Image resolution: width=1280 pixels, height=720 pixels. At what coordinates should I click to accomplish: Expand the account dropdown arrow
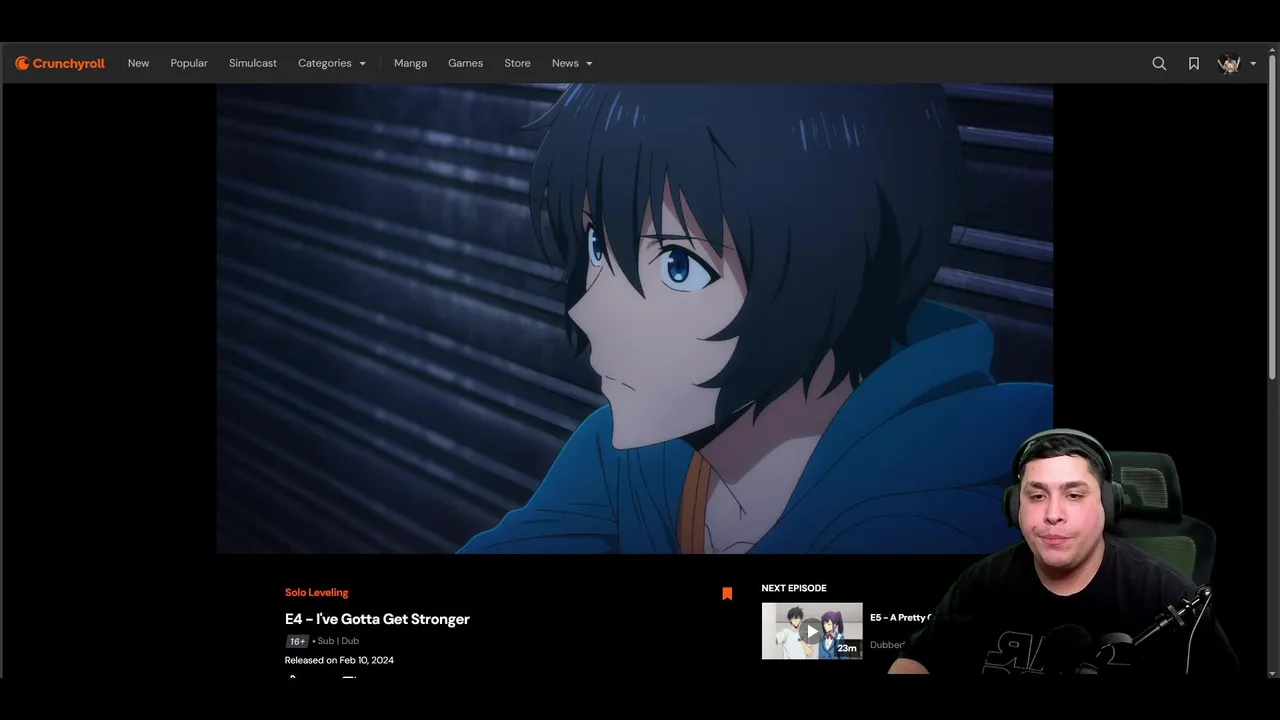(x=1253, y=64)
